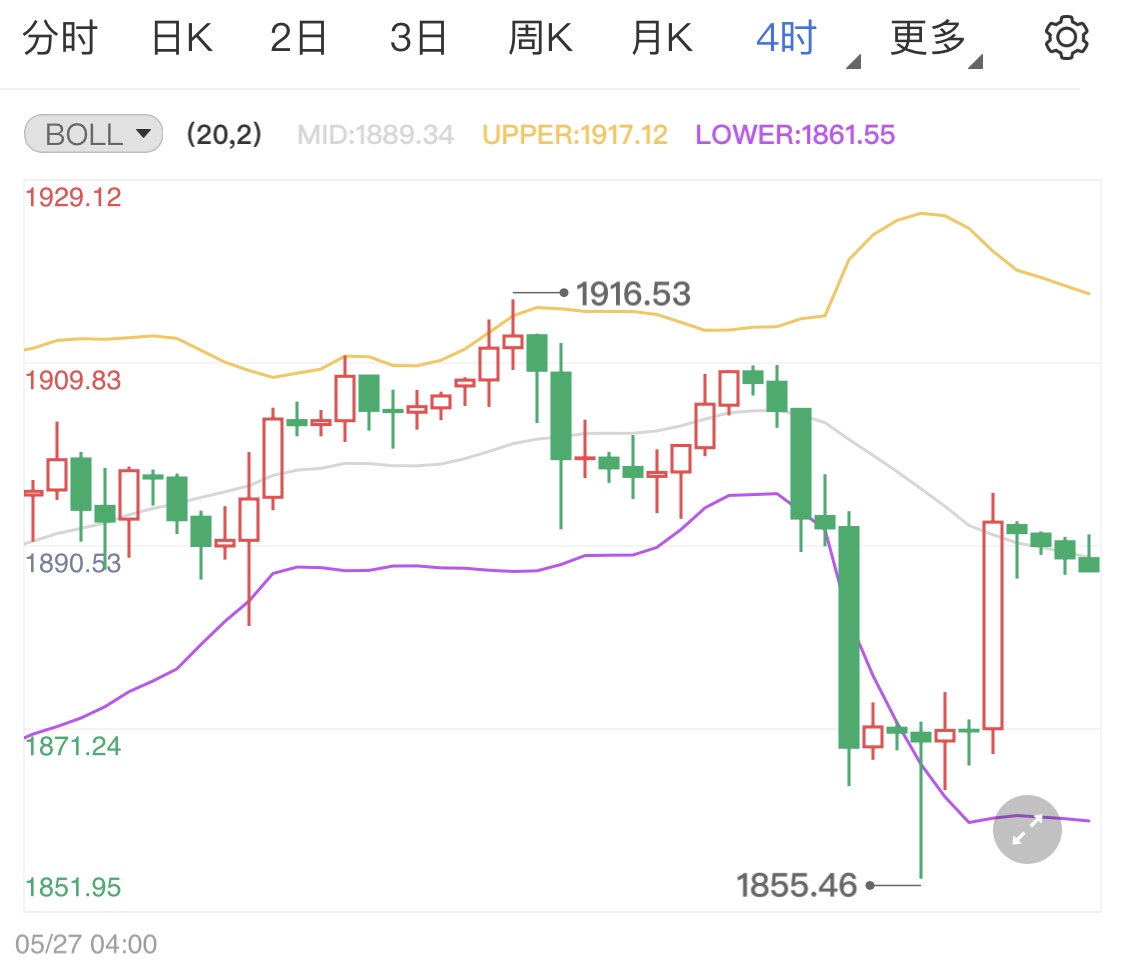Switch to 日K tab

point(182,38)
